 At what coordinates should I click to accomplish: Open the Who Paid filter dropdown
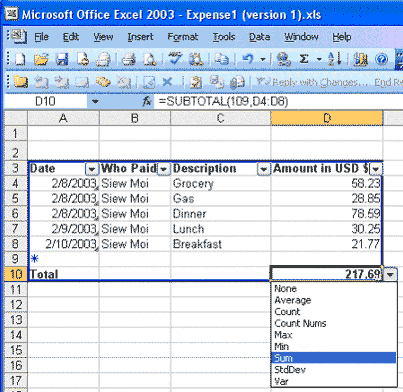(163, 169)
